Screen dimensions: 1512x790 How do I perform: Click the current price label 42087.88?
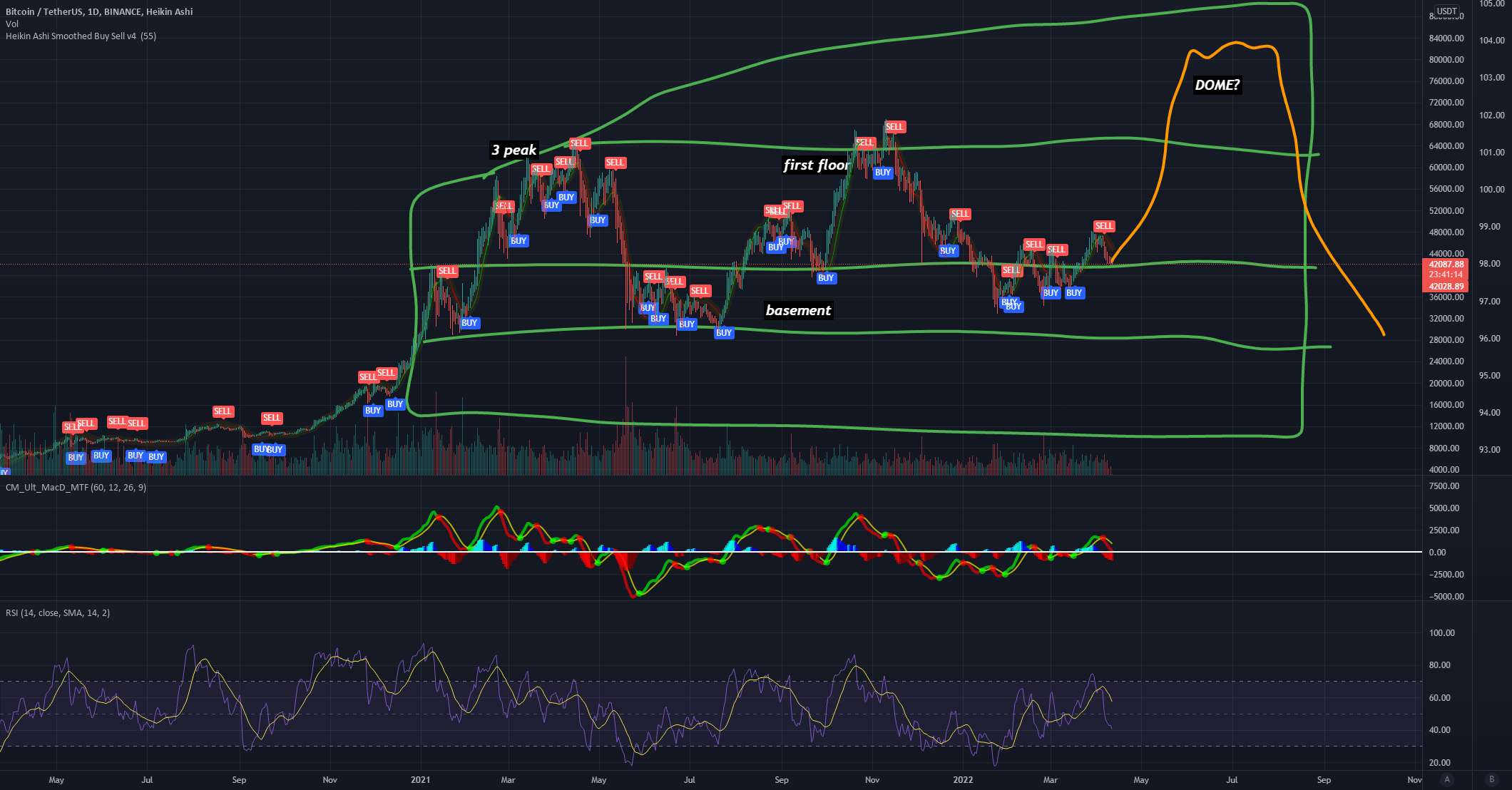tap(1446, 264)
